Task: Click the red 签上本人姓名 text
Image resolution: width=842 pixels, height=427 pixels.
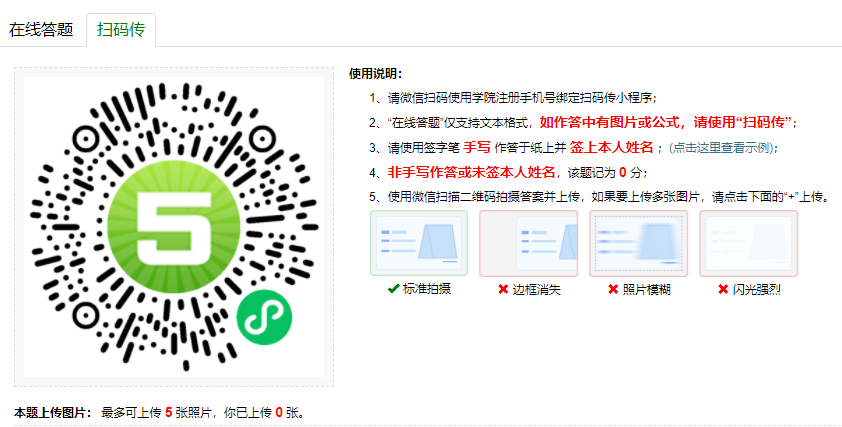Action: (612, 147)
